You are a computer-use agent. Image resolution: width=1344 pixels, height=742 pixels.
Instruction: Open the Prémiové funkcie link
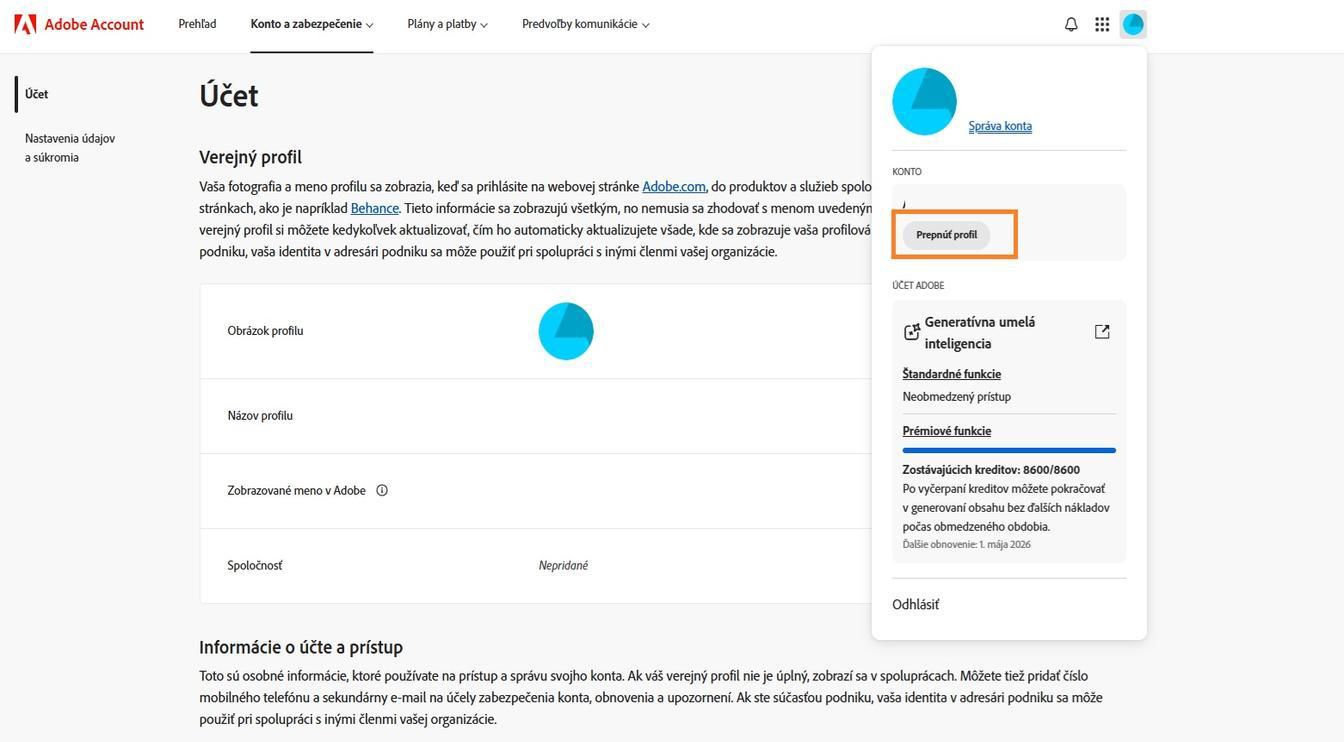coord(946,431)
